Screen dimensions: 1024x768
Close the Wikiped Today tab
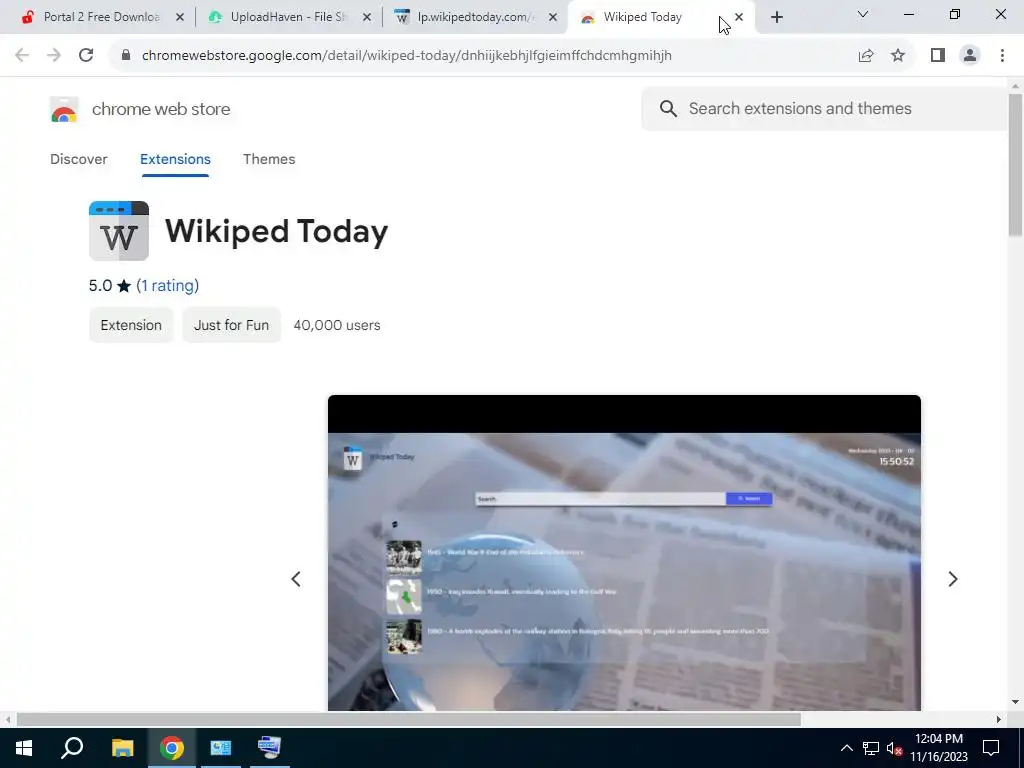tap(739, 18)
